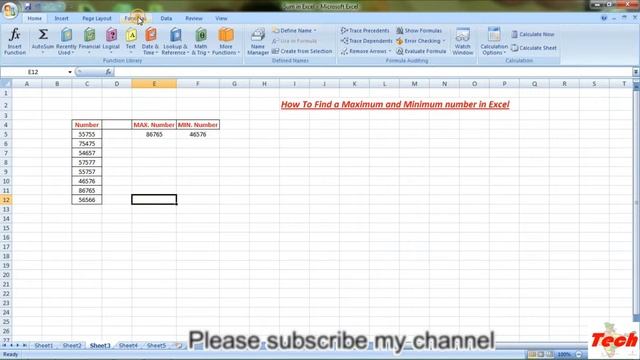Image resolution: width=640 pixels, height=360 pixels.
Task: Click the Insert Worksheet tab icon
Action: point(179,346)
